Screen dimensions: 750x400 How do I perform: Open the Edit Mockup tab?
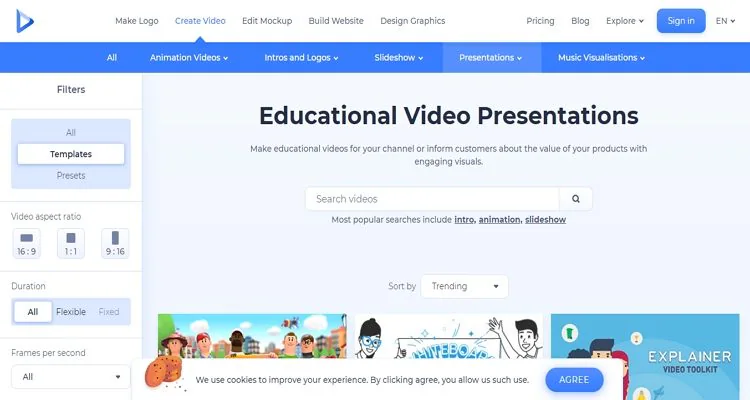267,21
